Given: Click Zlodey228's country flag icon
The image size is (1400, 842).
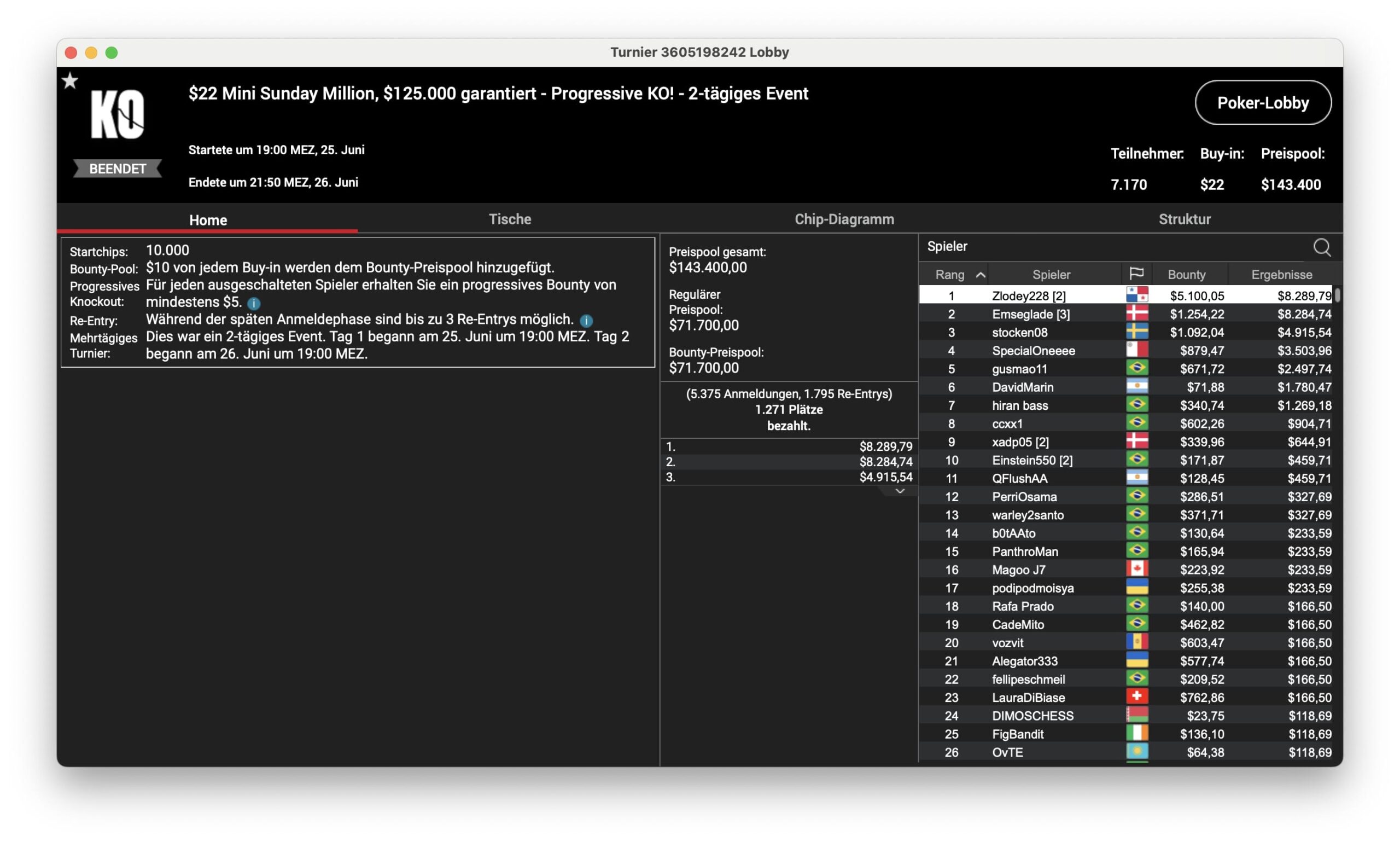Looking at the screenshot, I should [1136, 295].
